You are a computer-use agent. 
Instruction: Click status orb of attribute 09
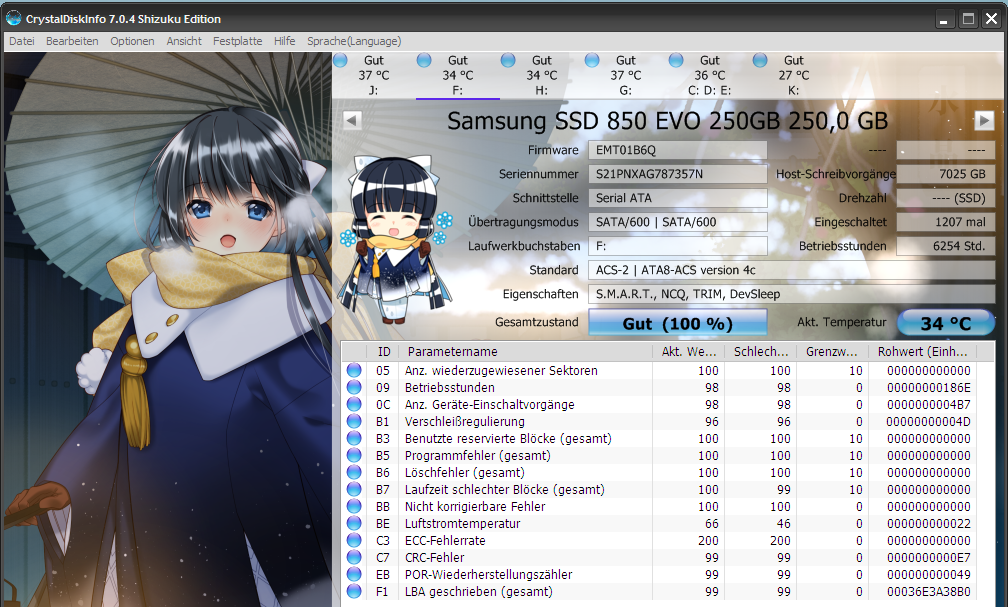pos(354,387)
